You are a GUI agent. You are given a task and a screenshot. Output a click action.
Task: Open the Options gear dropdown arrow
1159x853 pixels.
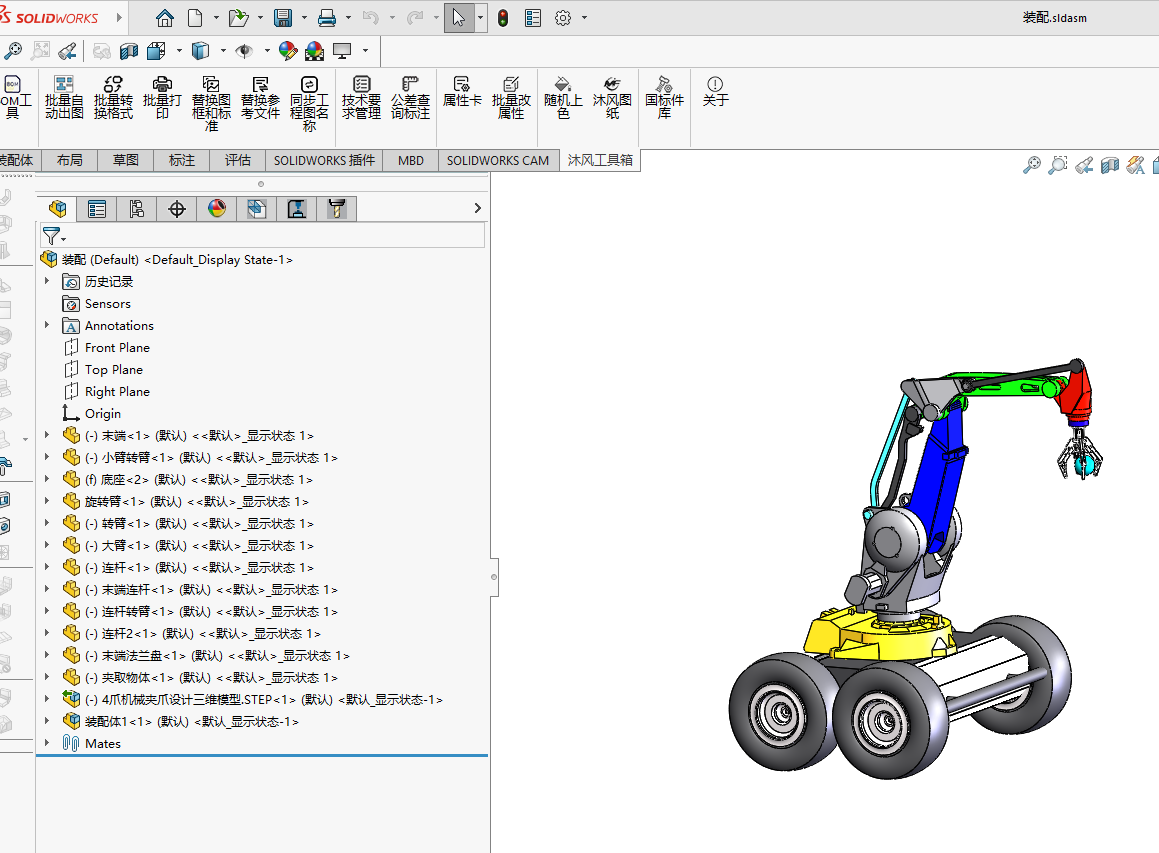pyautogui.click(x=585, y=18)
